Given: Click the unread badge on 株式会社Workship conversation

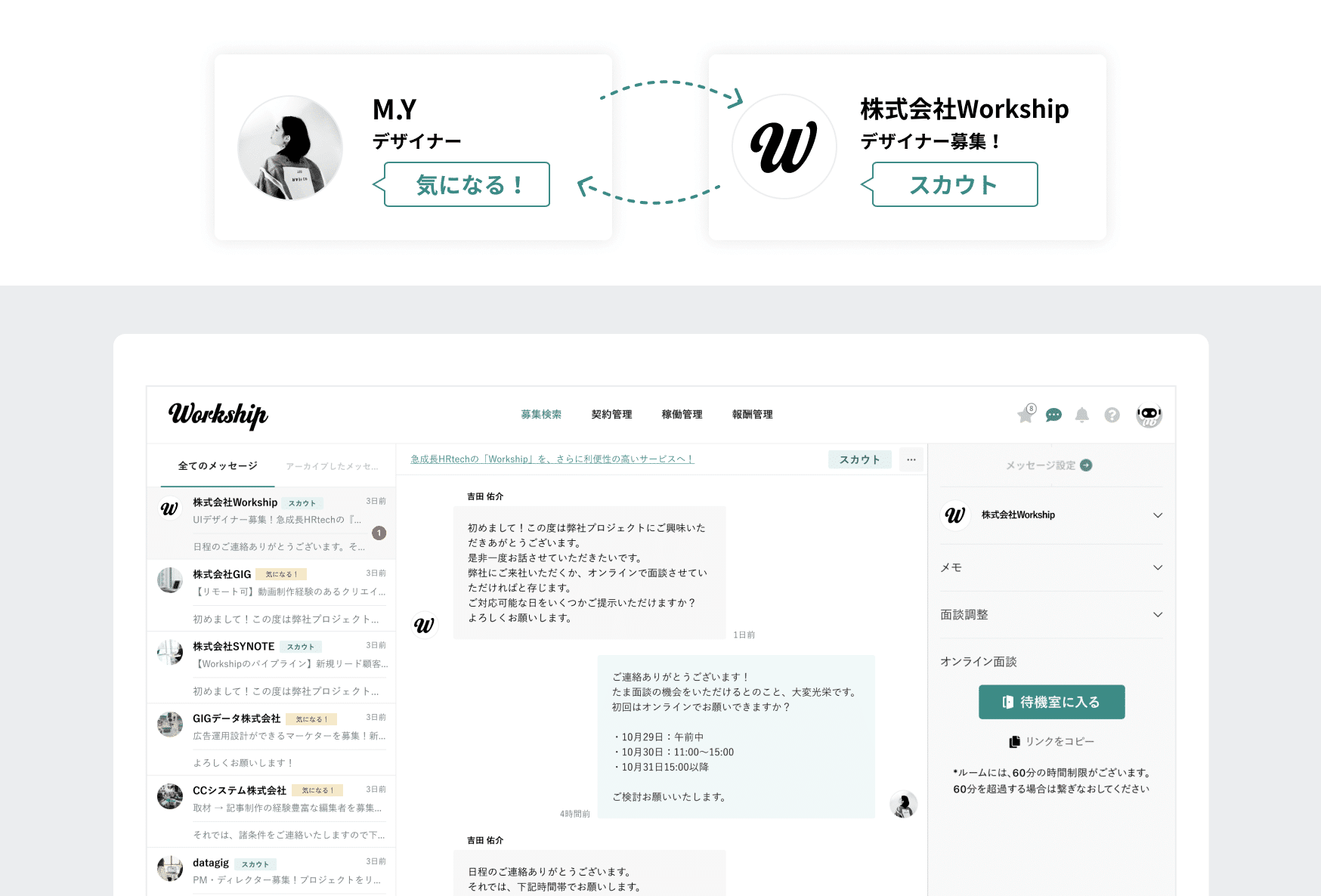Looking at the screenshot, I should pyautogui.click(x=379, y=533).
